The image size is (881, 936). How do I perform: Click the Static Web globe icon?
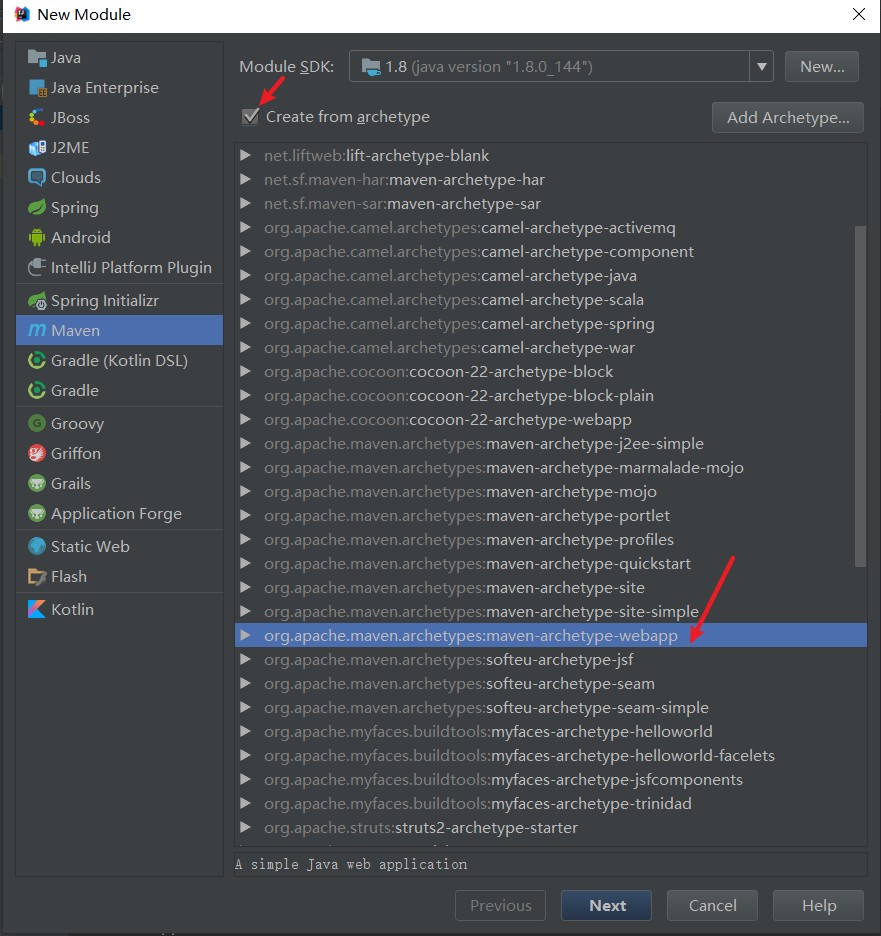(x=37, y=546)
